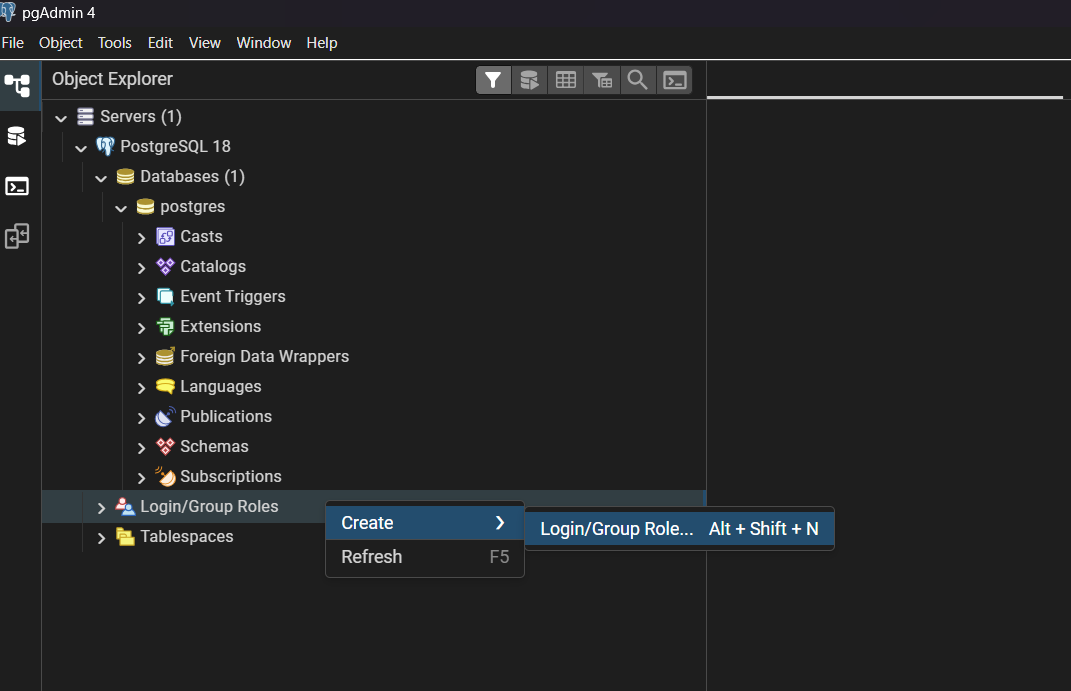Select the PostgreSQL 18 server label
The image size is (1071, 691).
click(x=176, y=147)
